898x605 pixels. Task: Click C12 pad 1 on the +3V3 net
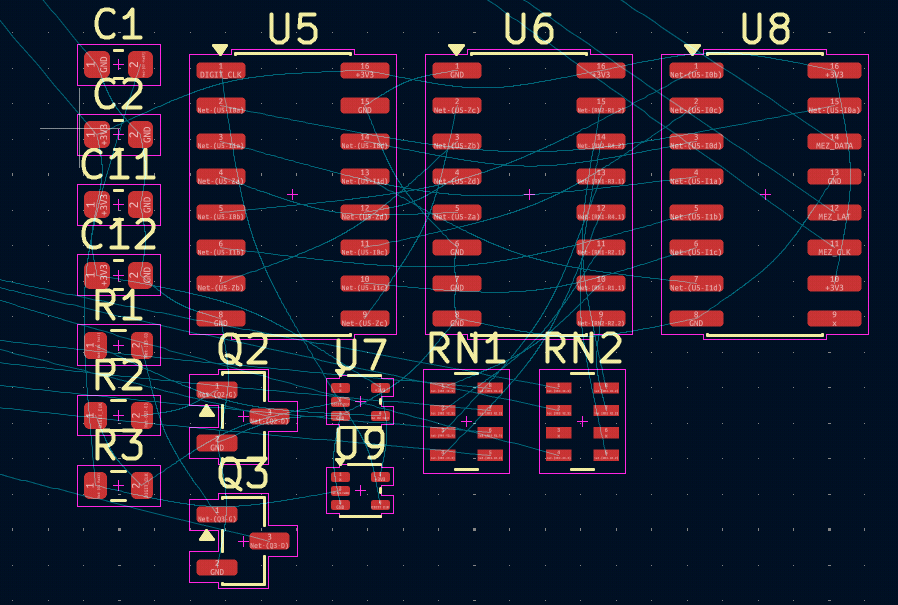tap(96, 275)
